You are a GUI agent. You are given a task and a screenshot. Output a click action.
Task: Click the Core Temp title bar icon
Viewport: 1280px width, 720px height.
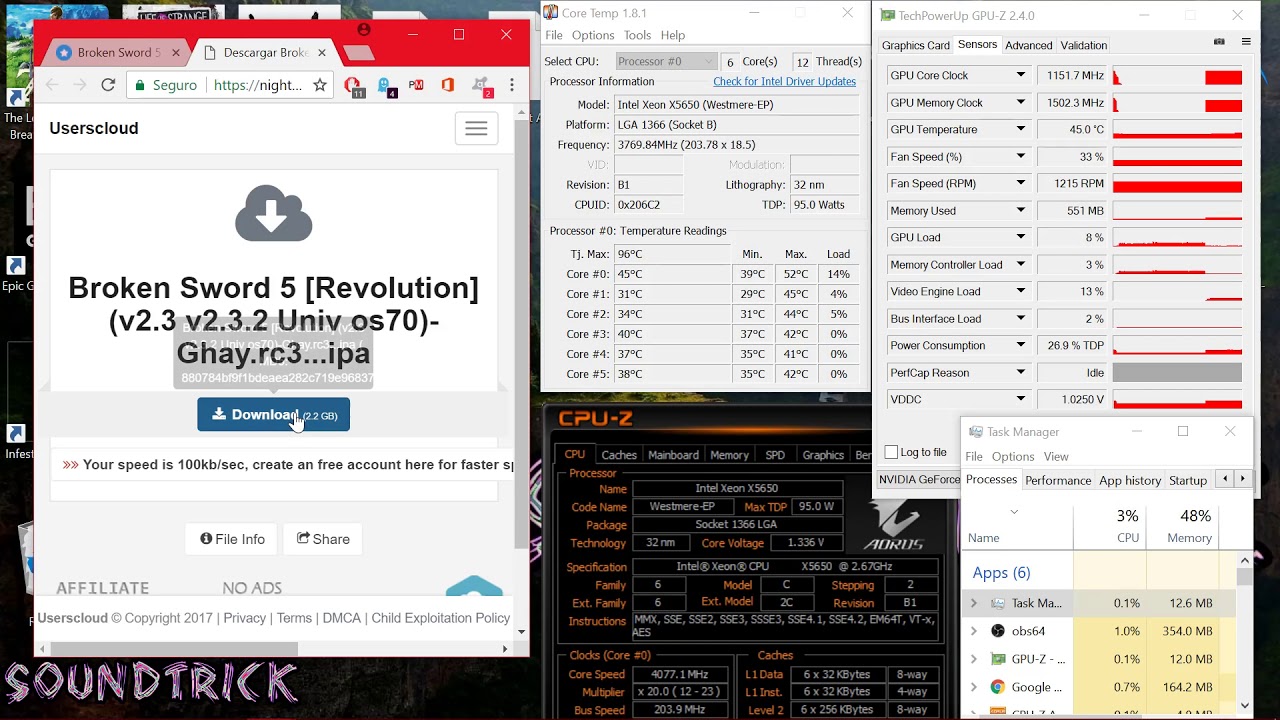click(x=551, y=13)
